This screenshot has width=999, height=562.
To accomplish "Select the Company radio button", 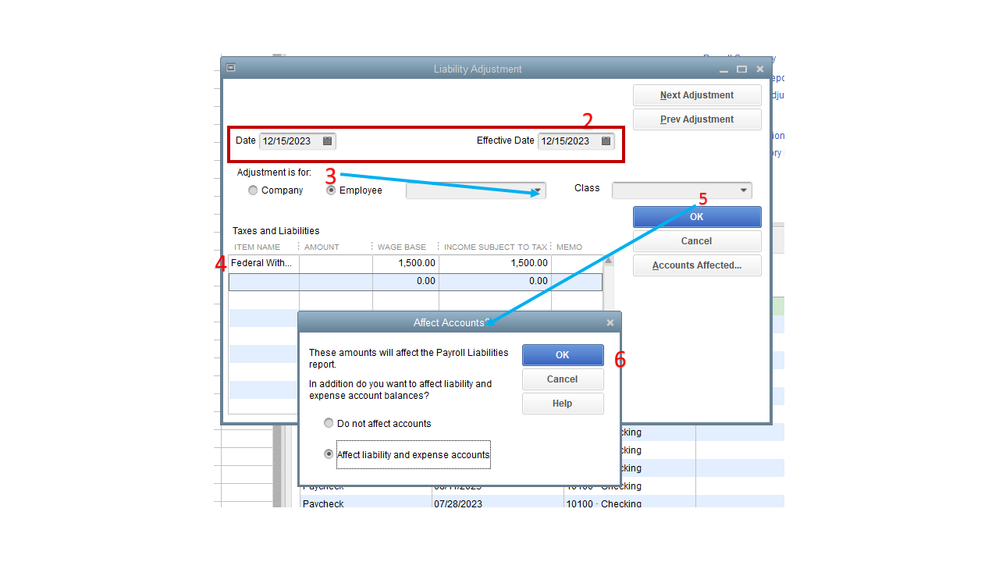I will click(x=253, y=191).
